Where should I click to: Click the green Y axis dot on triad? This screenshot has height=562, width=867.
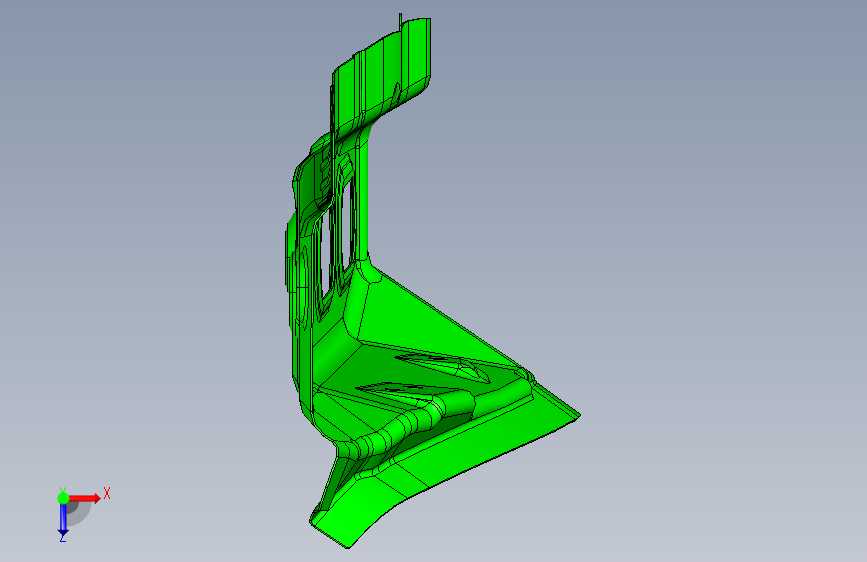(63, 498)
